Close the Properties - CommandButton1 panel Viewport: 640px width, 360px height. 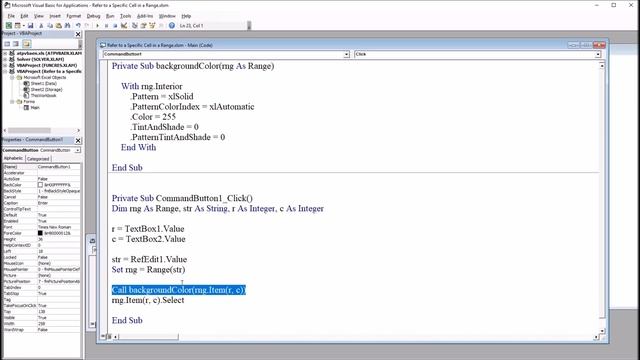tap(78, 140)
